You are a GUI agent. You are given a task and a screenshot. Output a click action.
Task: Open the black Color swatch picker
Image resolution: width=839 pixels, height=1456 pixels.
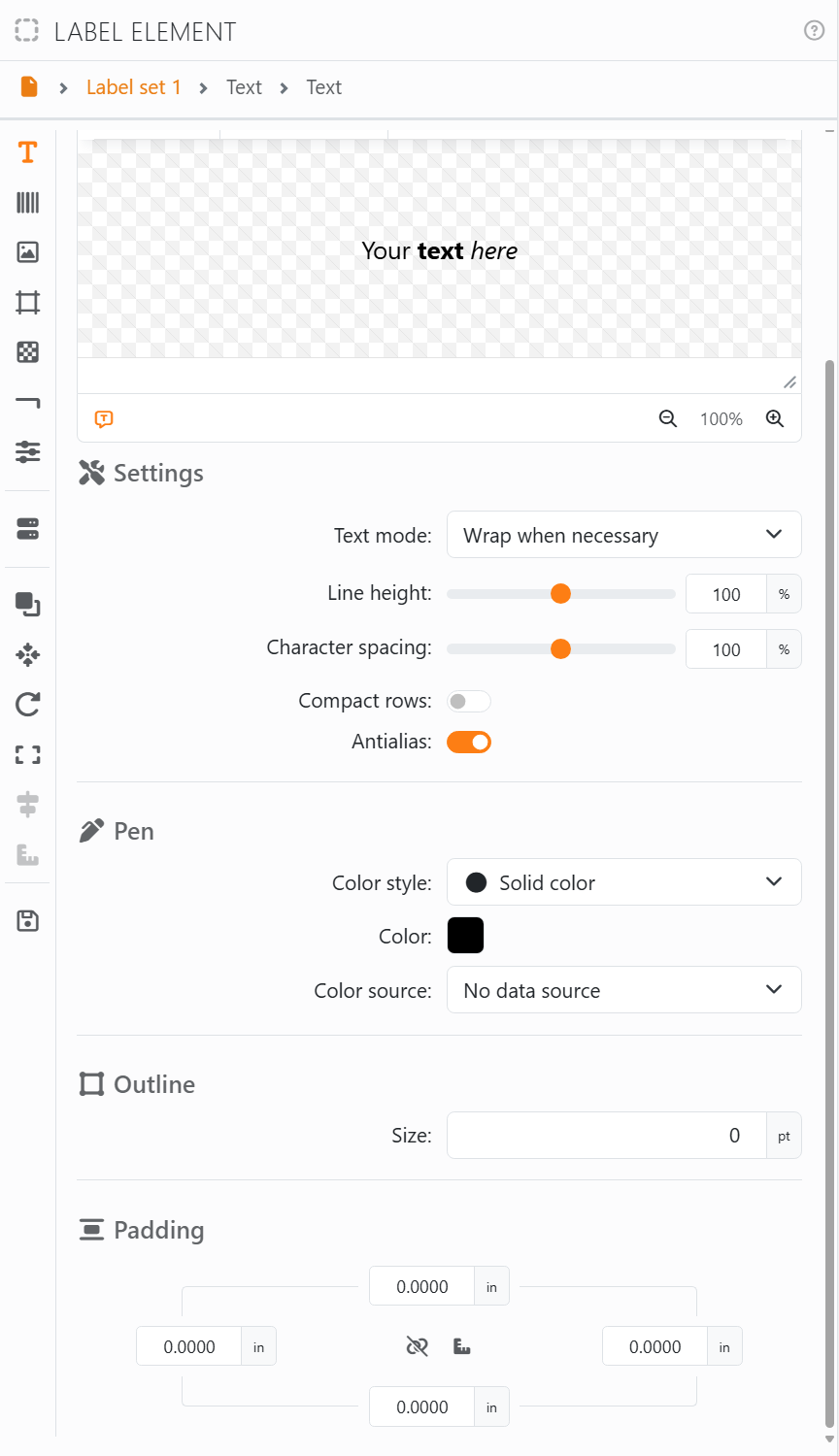click(x=465, y=936)
